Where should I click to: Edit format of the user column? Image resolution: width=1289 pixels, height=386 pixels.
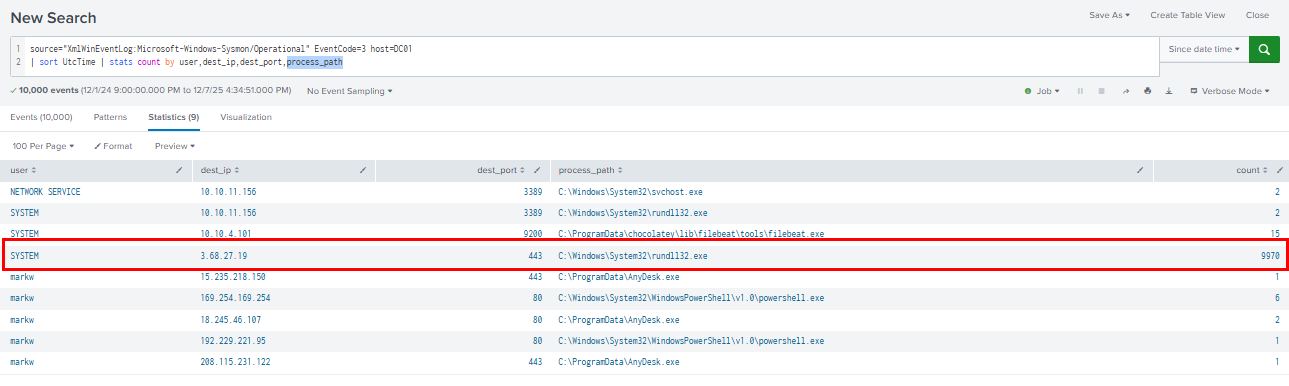179,171
